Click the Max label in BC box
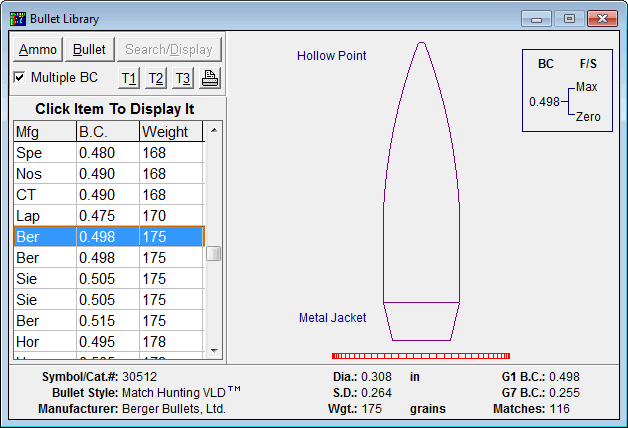 587,86
